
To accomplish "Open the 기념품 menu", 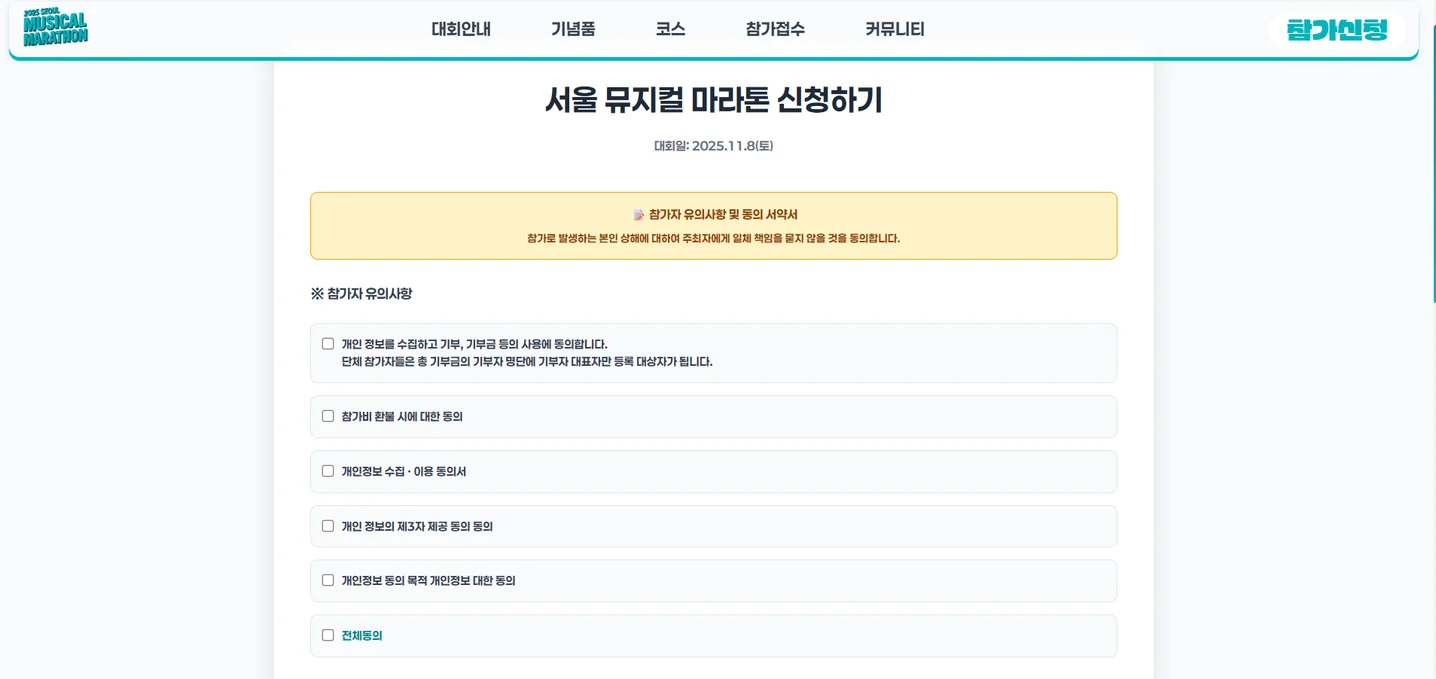I will [572, 29].
